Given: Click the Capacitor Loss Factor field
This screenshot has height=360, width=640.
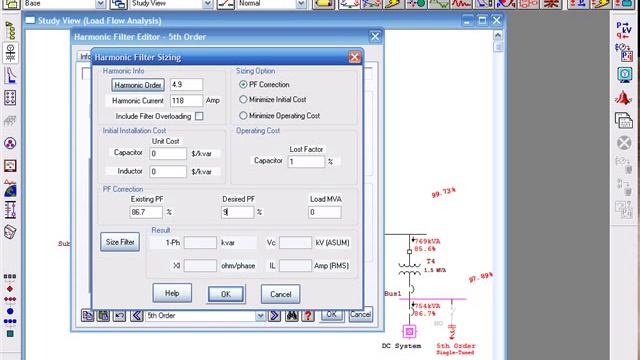Looking at the screenshot, I should [306, 161].
